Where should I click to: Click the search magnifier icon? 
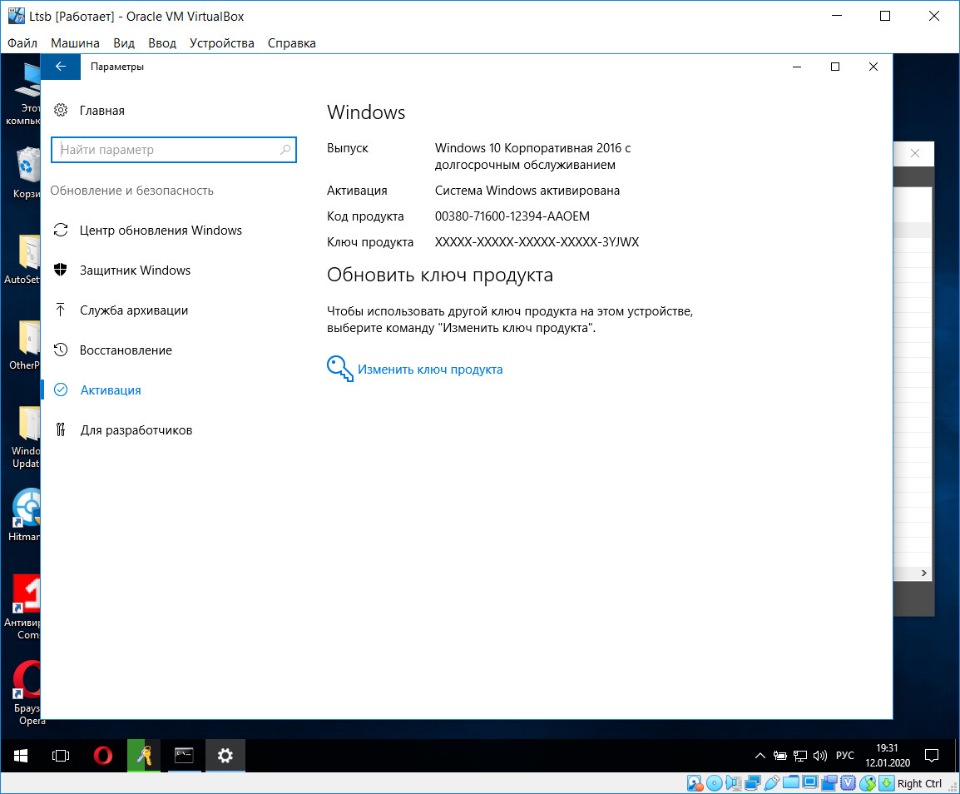pyautogui.click(x=285, y=149)
